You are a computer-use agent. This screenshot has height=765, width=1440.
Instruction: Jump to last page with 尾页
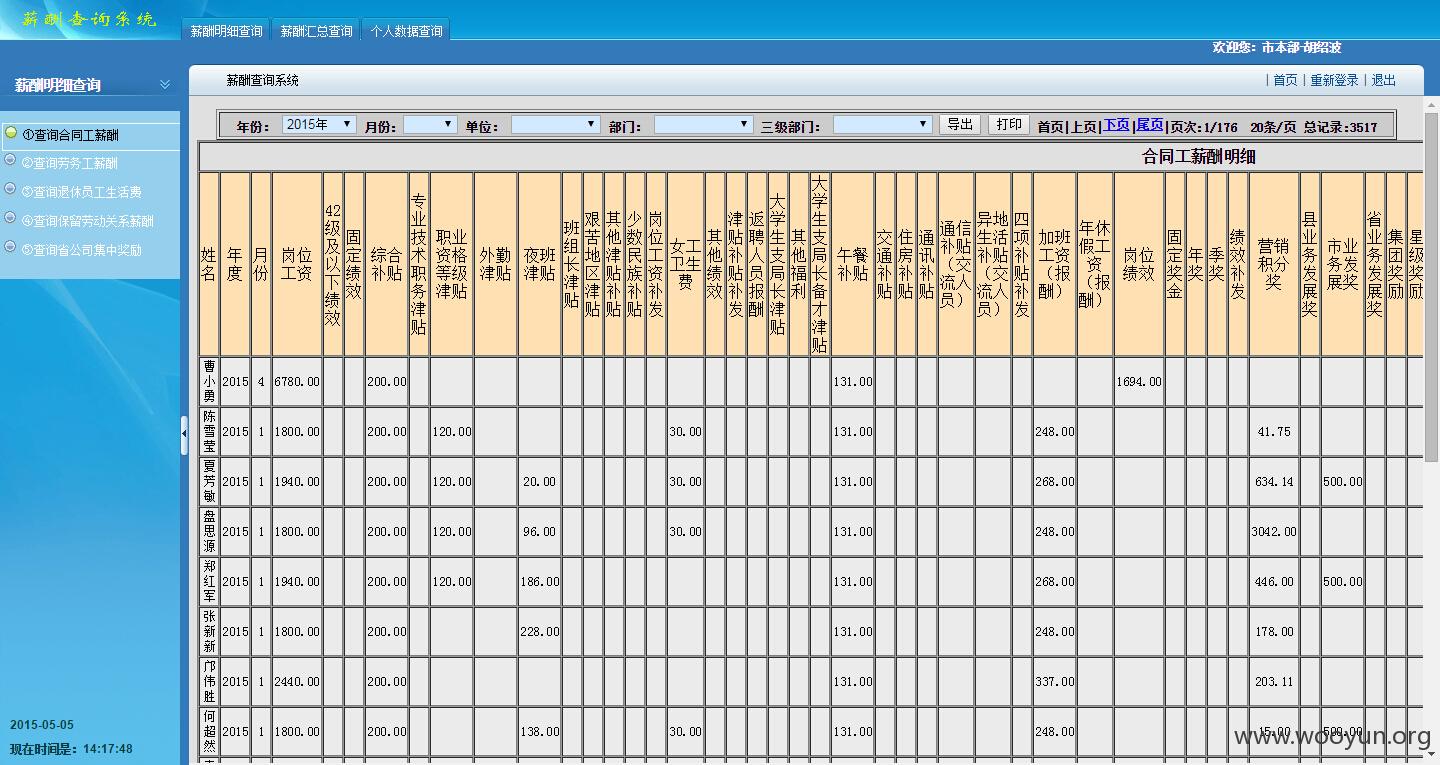[1150, 125]
